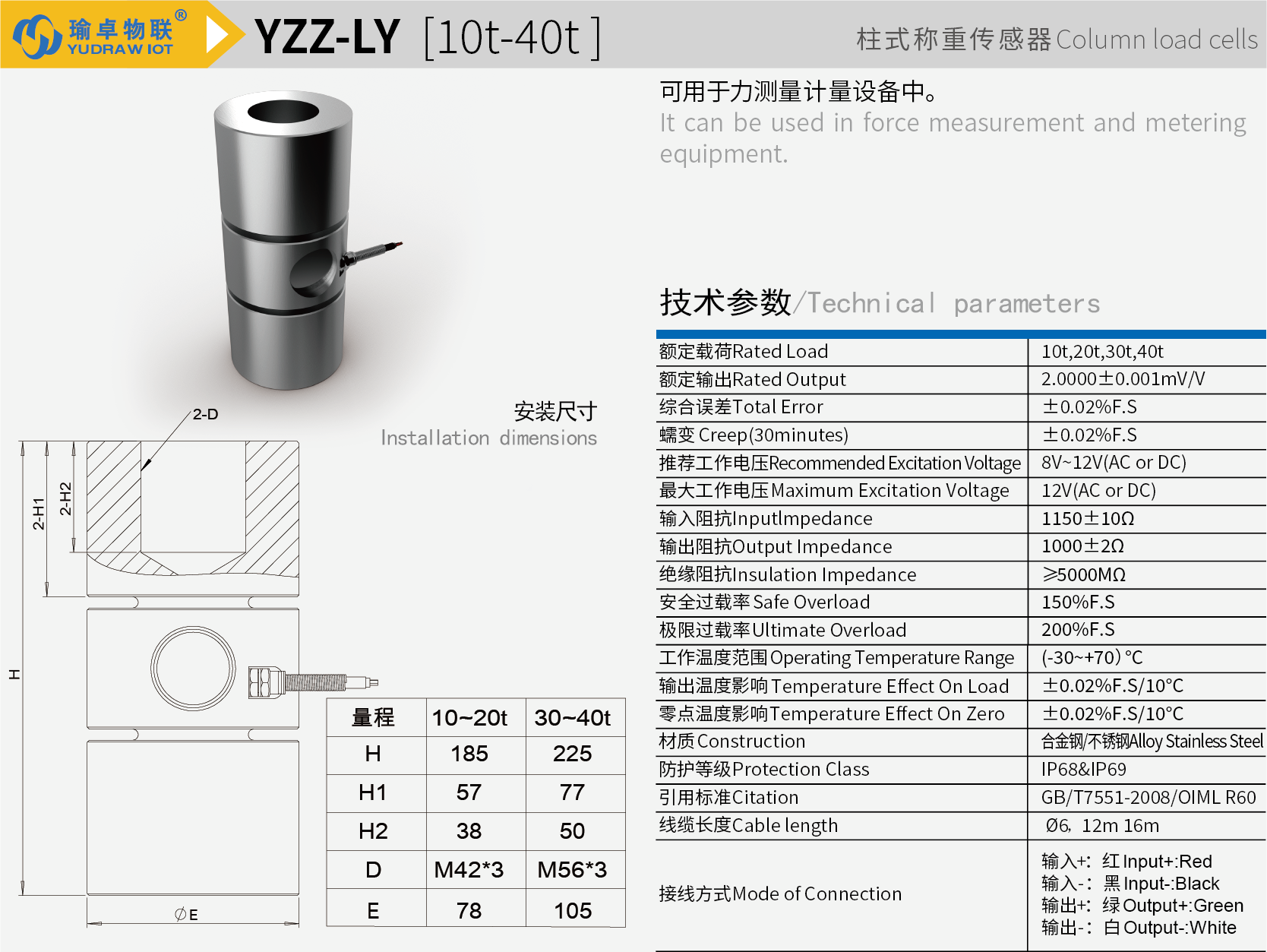Click the Output Impedance row label
This screenshot has height=952, width=1267.
(x=776, y=546)
